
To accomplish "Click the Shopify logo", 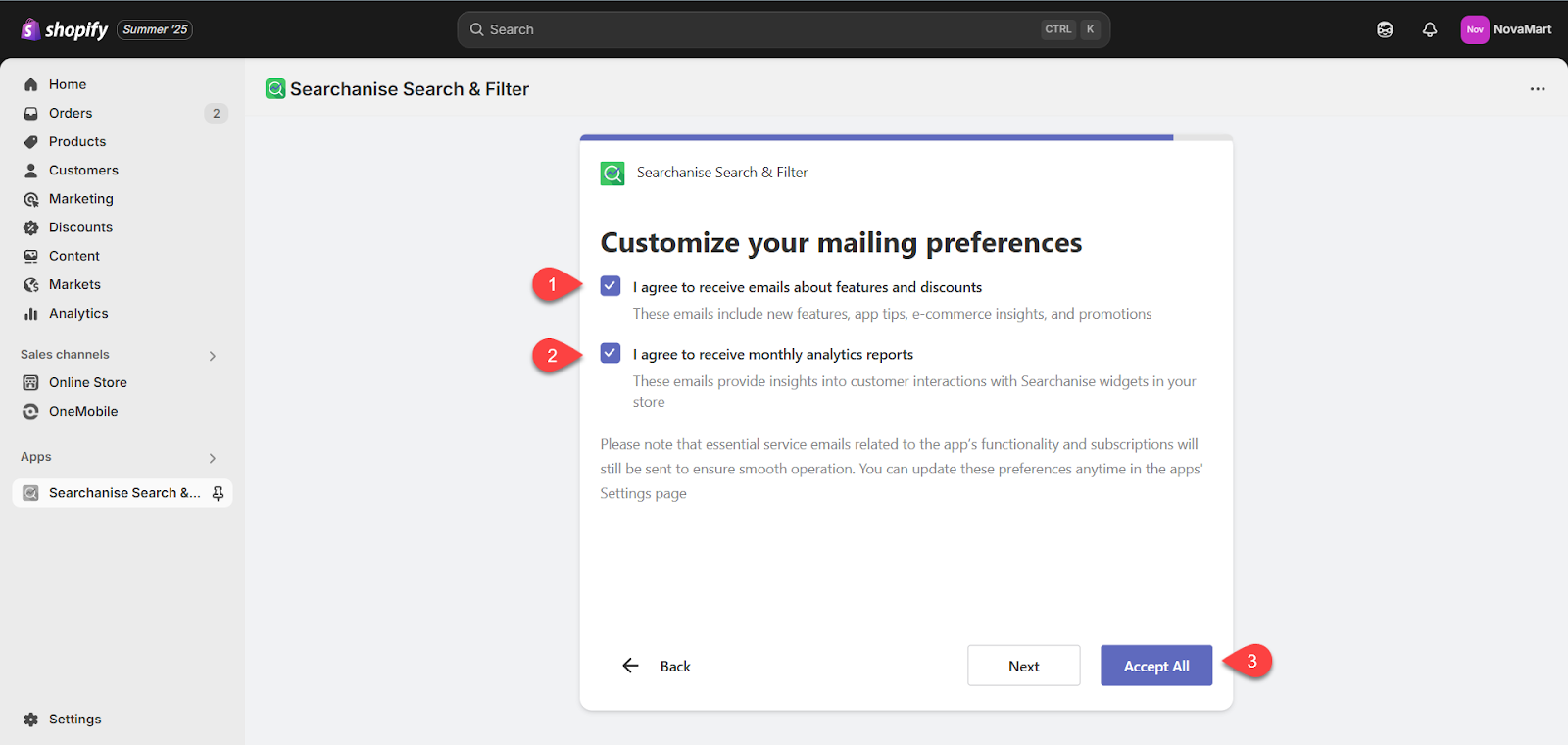I will pos(64,29).
